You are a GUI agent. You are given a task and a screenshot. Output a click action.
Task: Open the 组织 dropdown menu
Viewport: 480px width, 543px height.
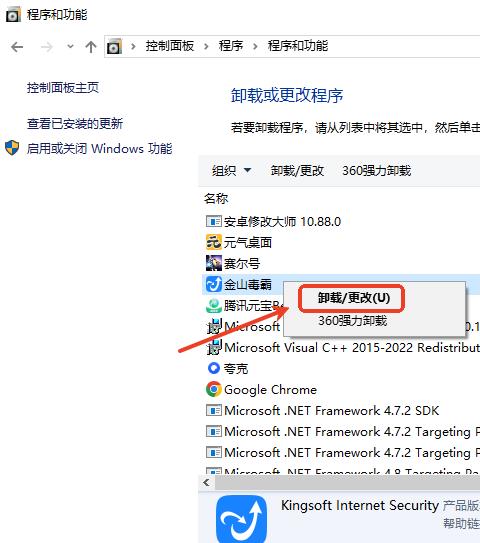(x=231, y=170)
